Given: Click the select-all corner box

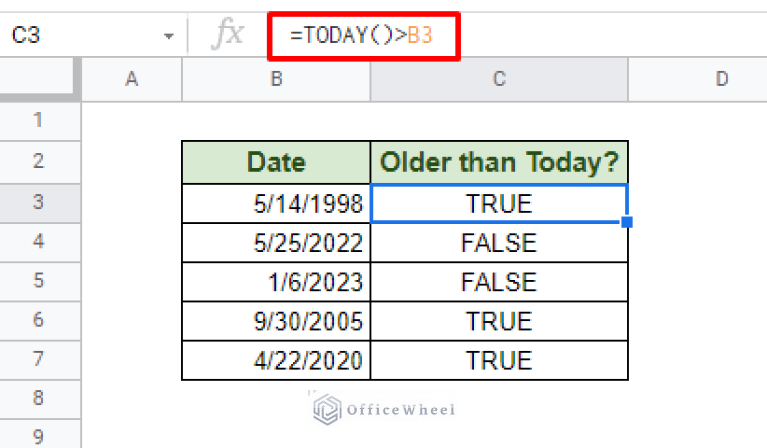Looking at the screenshot, I should tap(40, 79).
